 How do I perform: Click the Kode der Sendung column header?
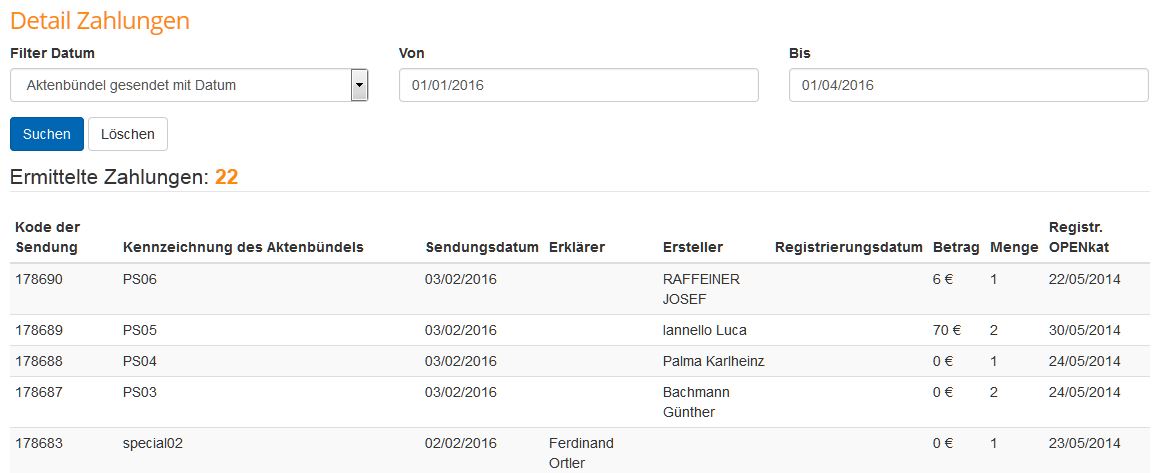point(48,237)
